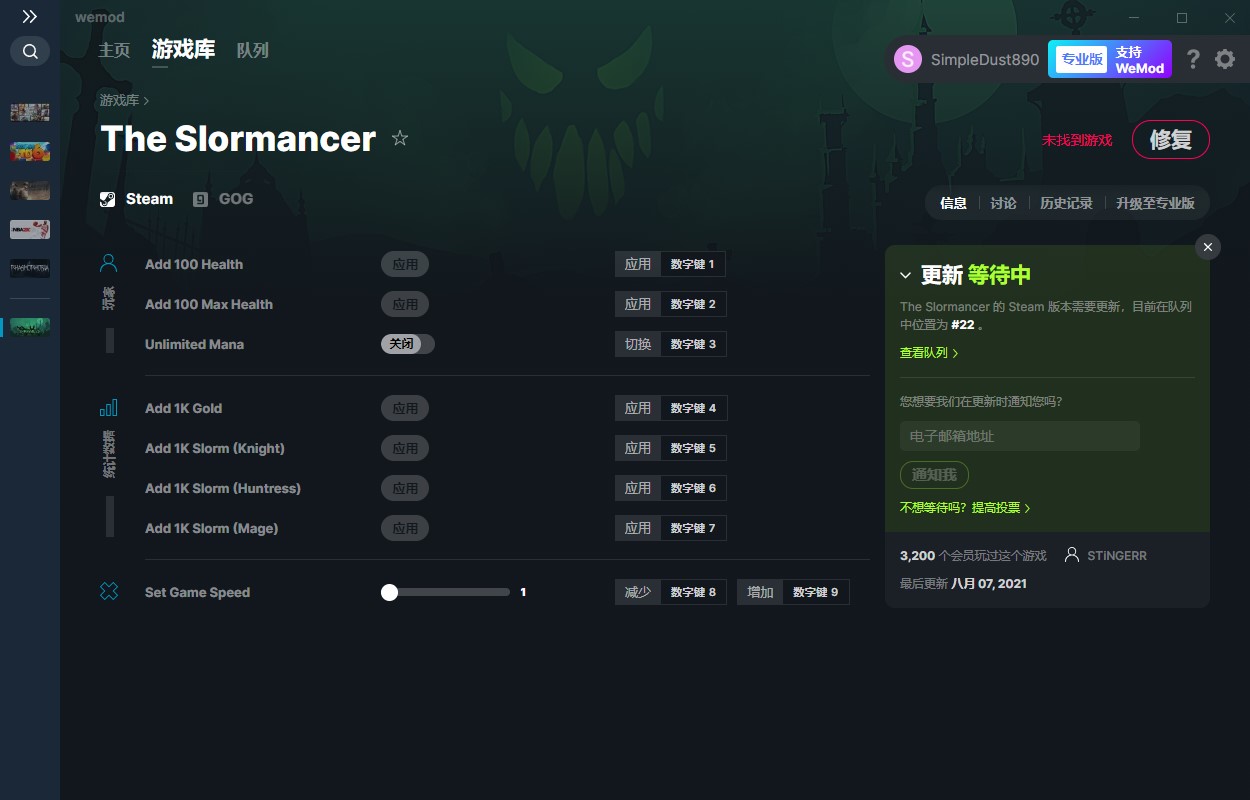The image size is (1250, 800).
Task: Apply Add 100 Health cheat
Action: point(405,264)
